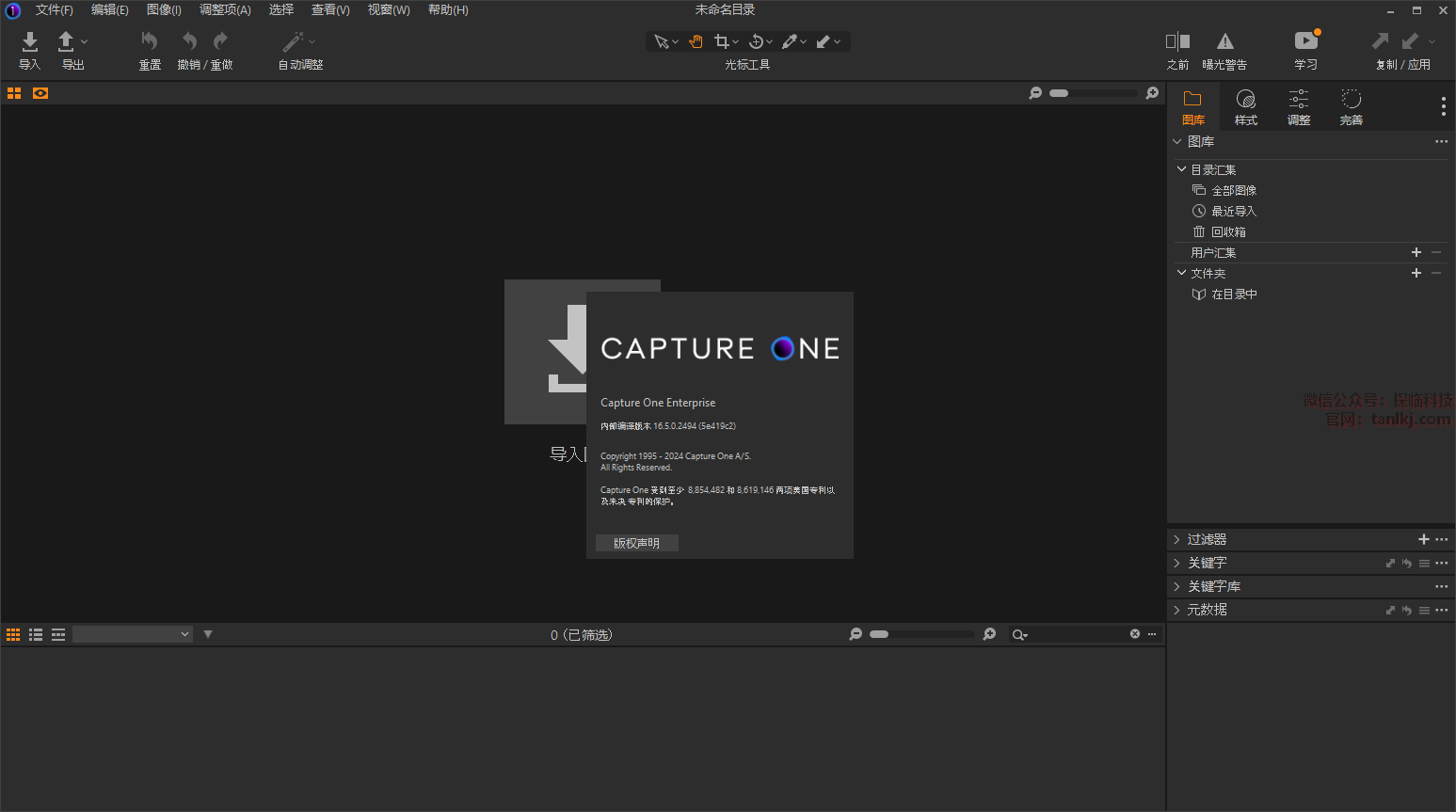
Task: Open the File (文件) menu
Action: point(54,9)
